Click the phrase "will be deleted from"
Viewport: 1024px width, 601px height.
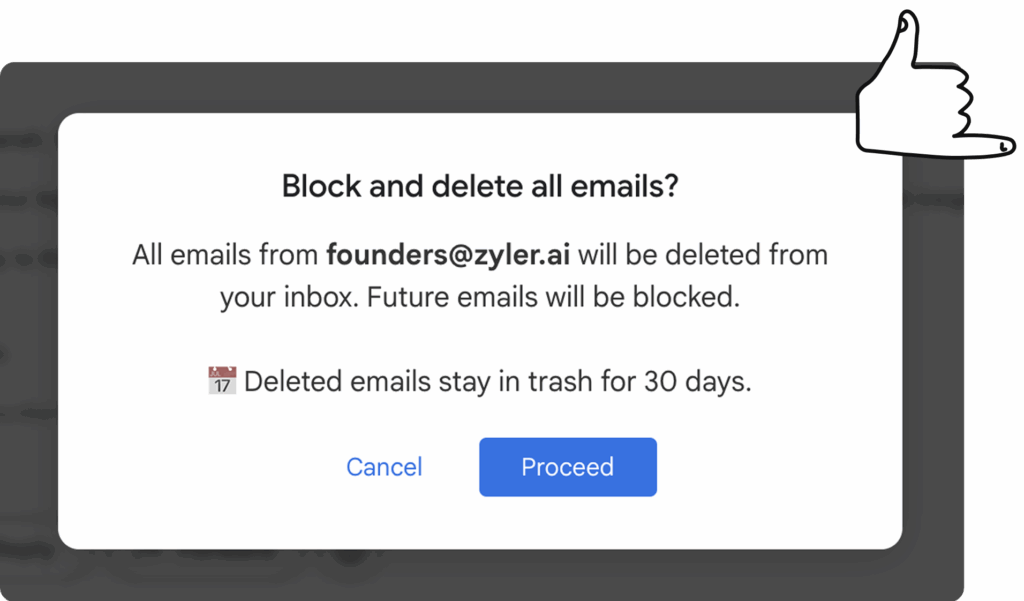point(703,255)
